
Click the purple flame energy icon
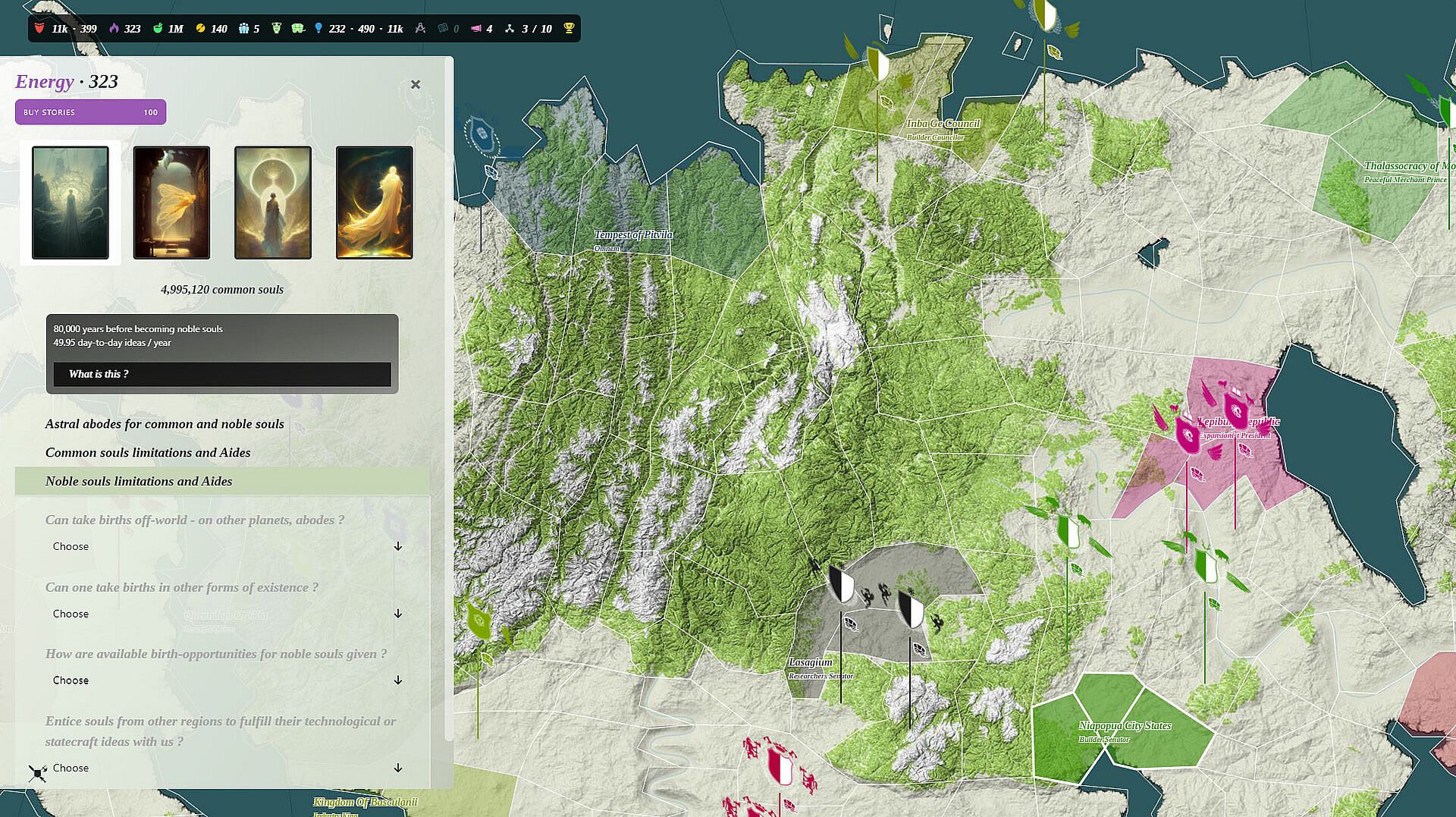click(114, 29)
